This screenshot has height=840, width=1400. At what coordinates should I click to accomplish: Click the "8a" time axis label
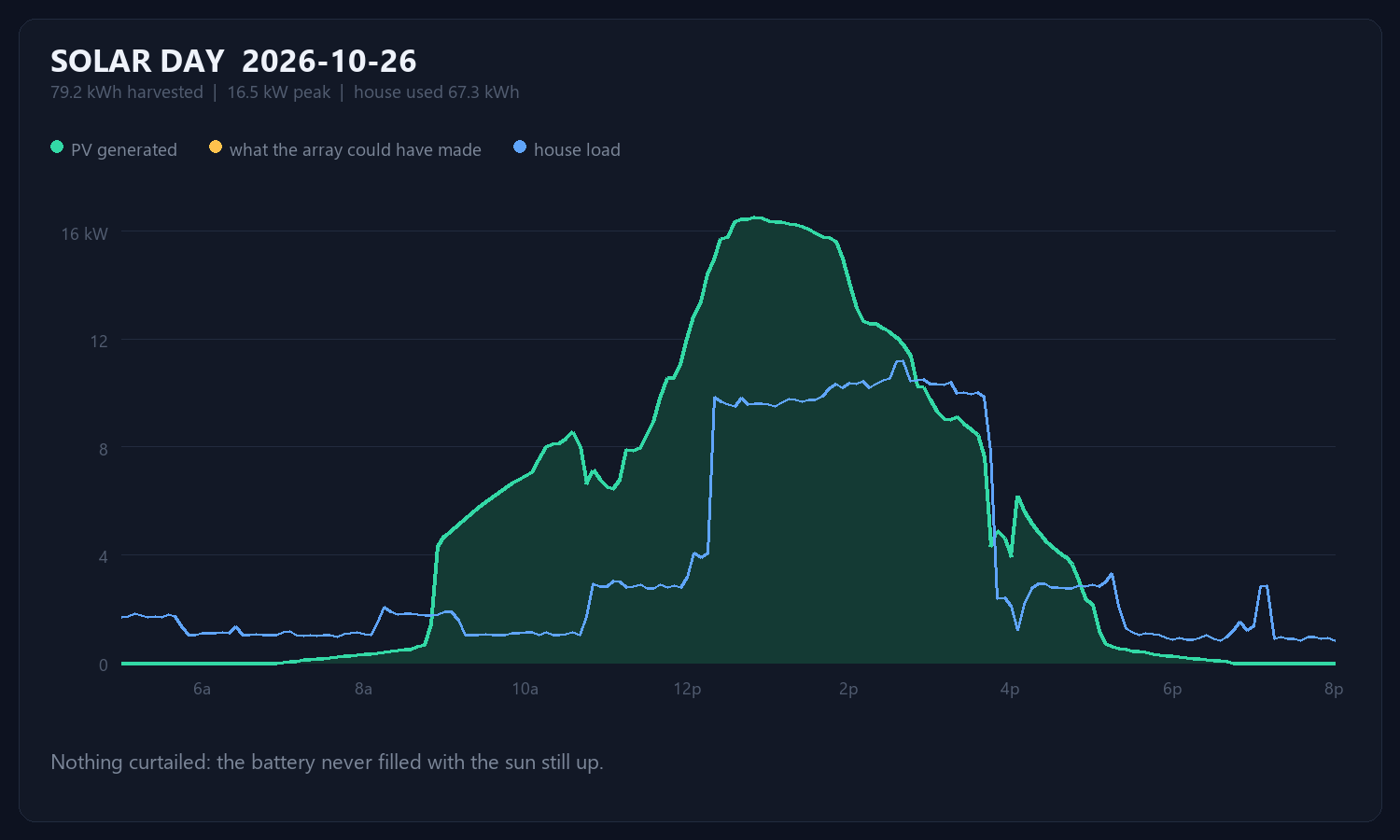tap(363, 689)
